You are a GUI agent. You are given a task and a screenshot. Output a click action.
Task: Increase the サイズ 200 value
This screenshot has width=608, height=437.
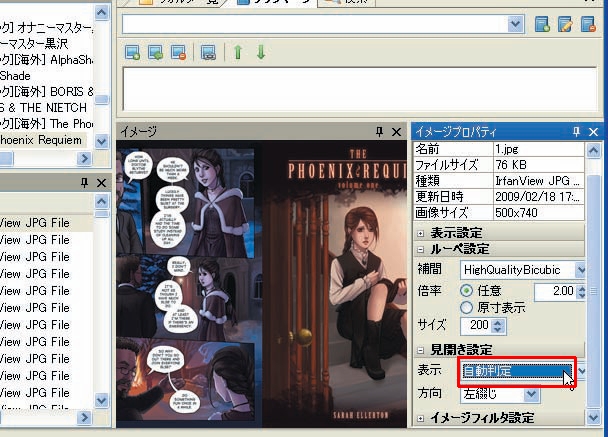point(498,322)
